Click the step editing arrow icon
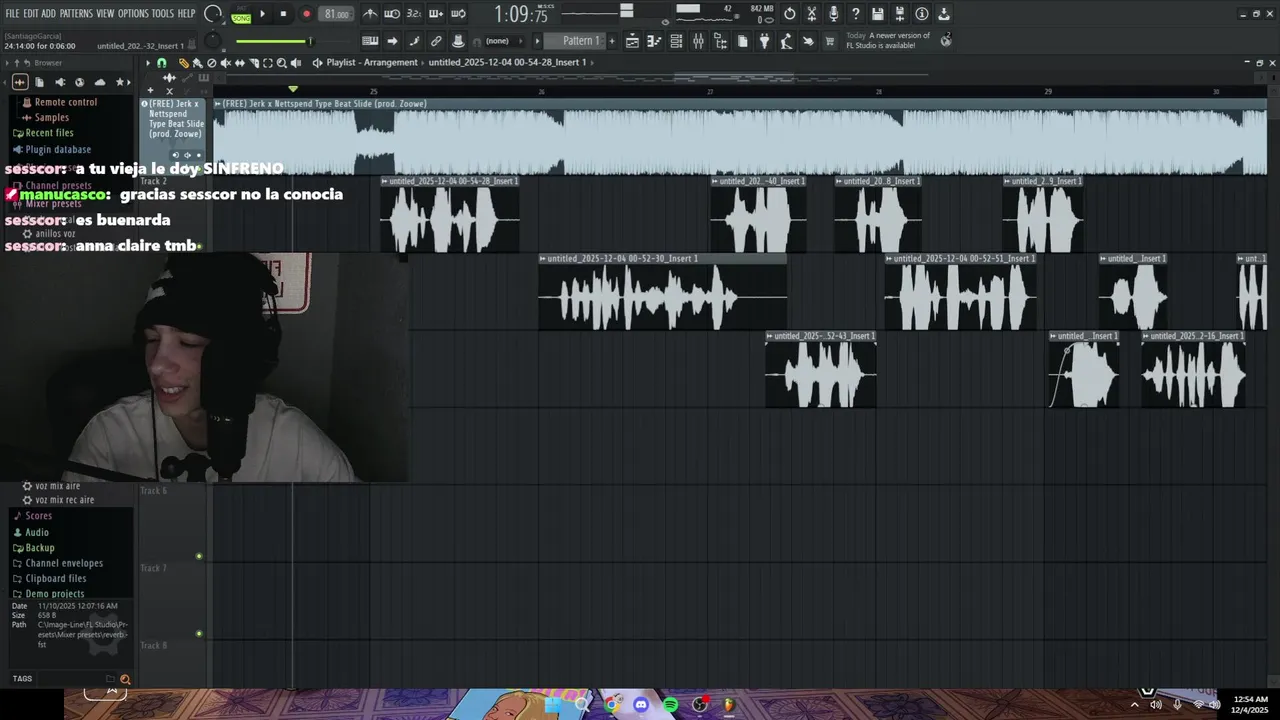This screenshot has height=720, width=1280. pyautogui.click(x=392, y=41)
